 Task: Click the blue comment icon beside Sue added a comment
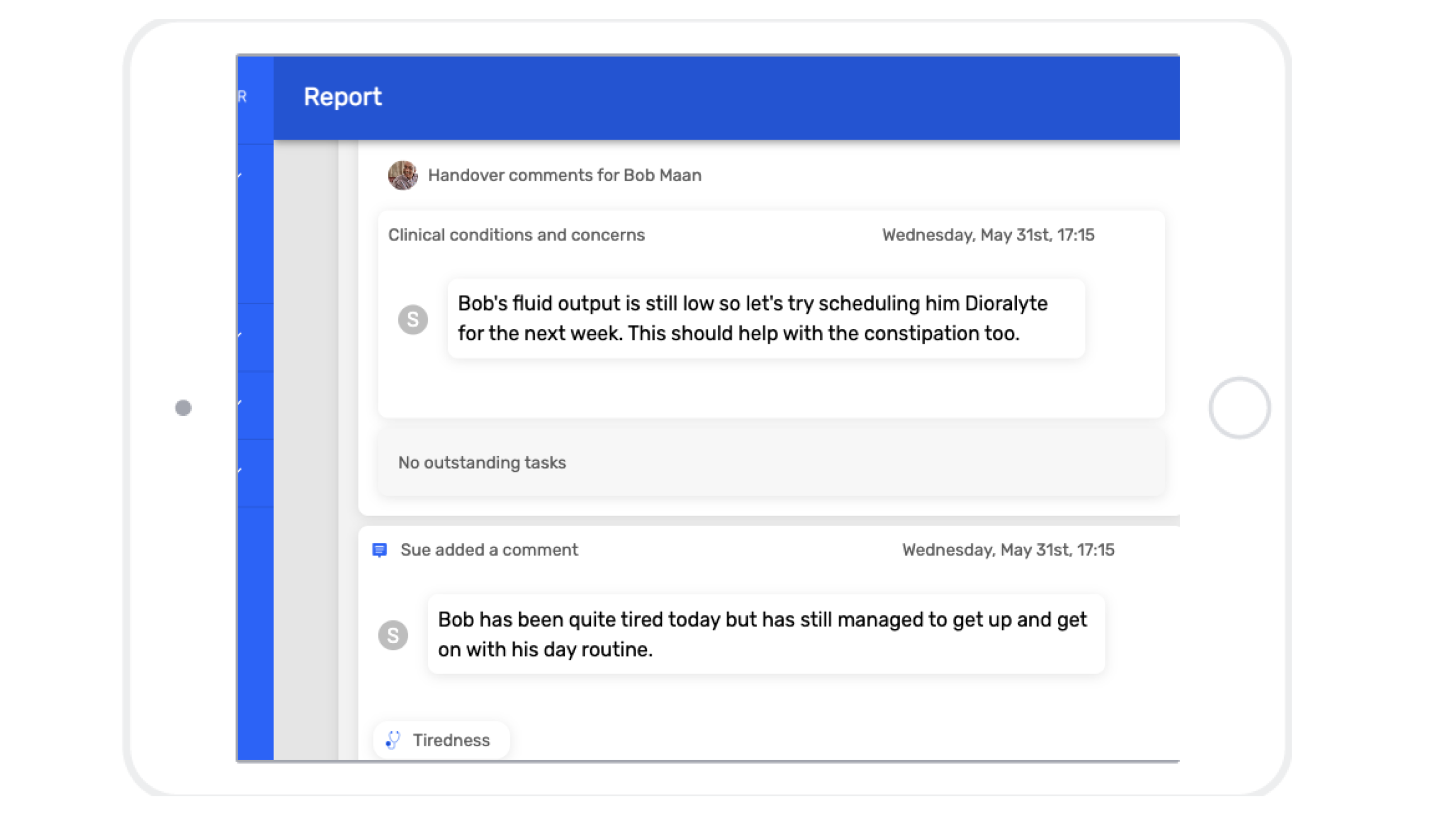[380, 550]
